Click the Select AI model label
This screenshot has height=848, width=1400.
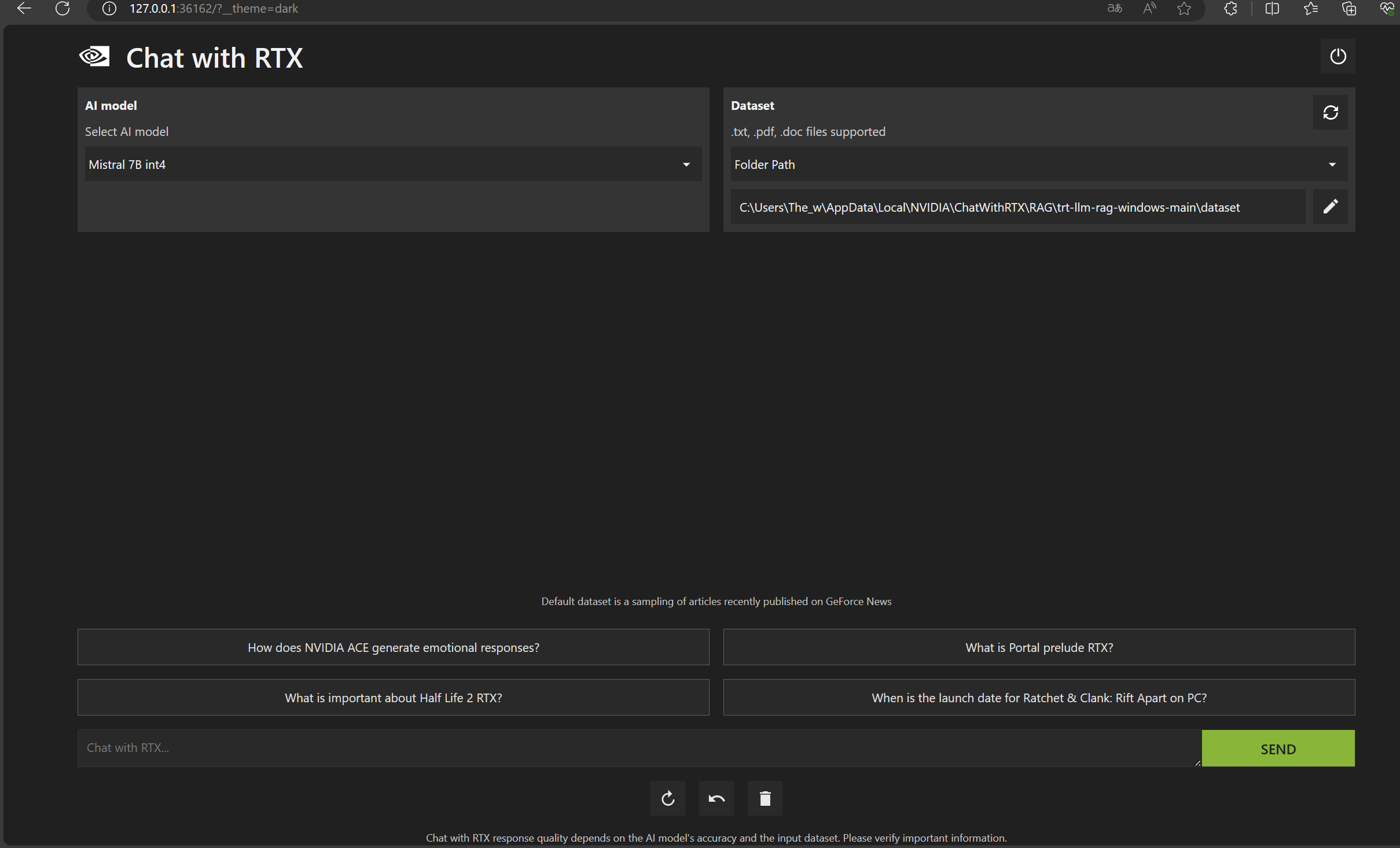127,131
